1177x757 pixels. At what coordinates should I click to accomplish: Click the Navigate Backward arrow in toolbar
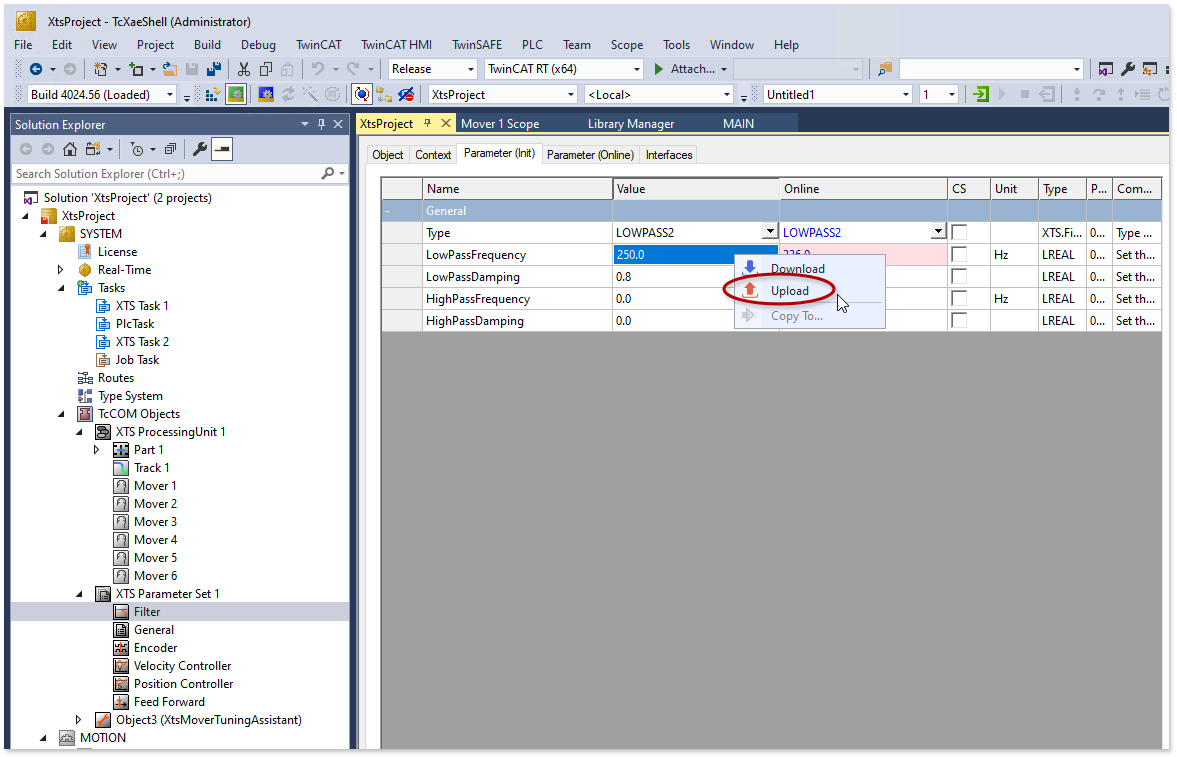pyautogui.click(x=35, y=69)
